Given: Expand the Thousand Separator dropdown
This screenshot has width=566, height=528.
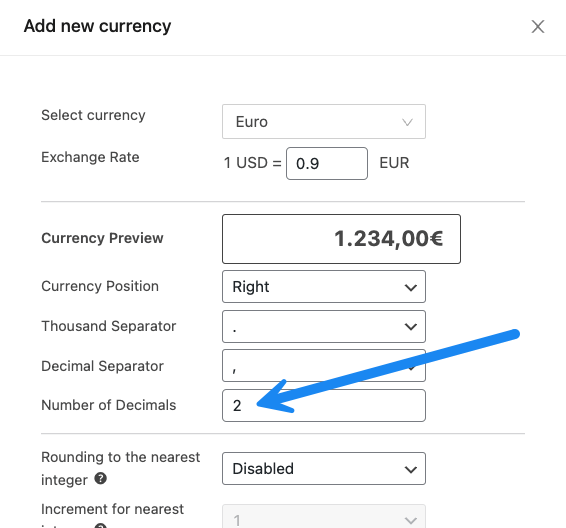Looking at the screenshot, I should click(x=324, y=326).
